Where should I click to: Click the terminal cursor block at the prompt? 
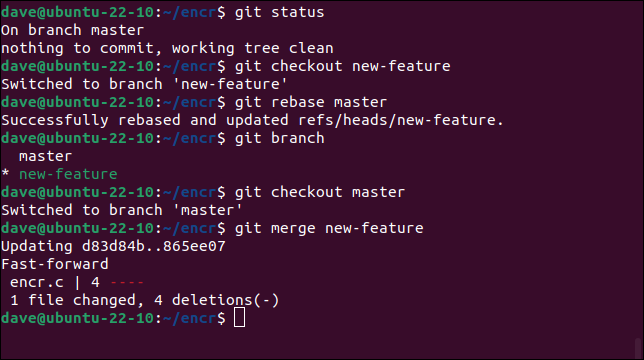(x=239, y=318)
